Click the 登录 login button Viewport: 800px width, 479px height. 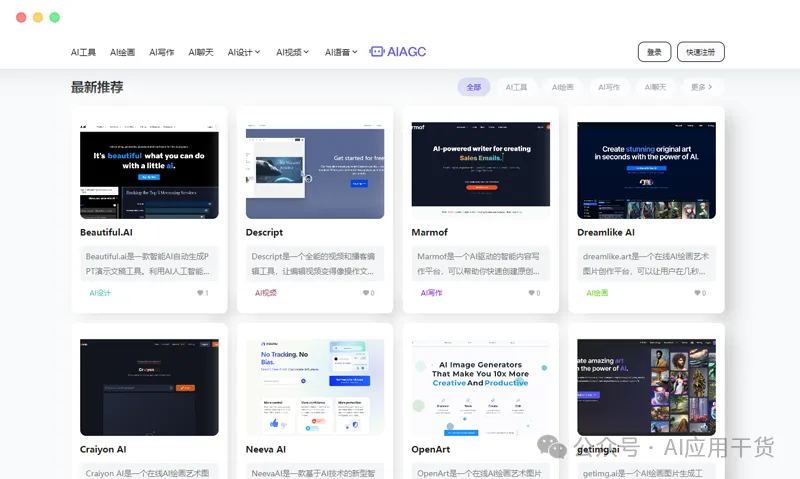(655, 52)
